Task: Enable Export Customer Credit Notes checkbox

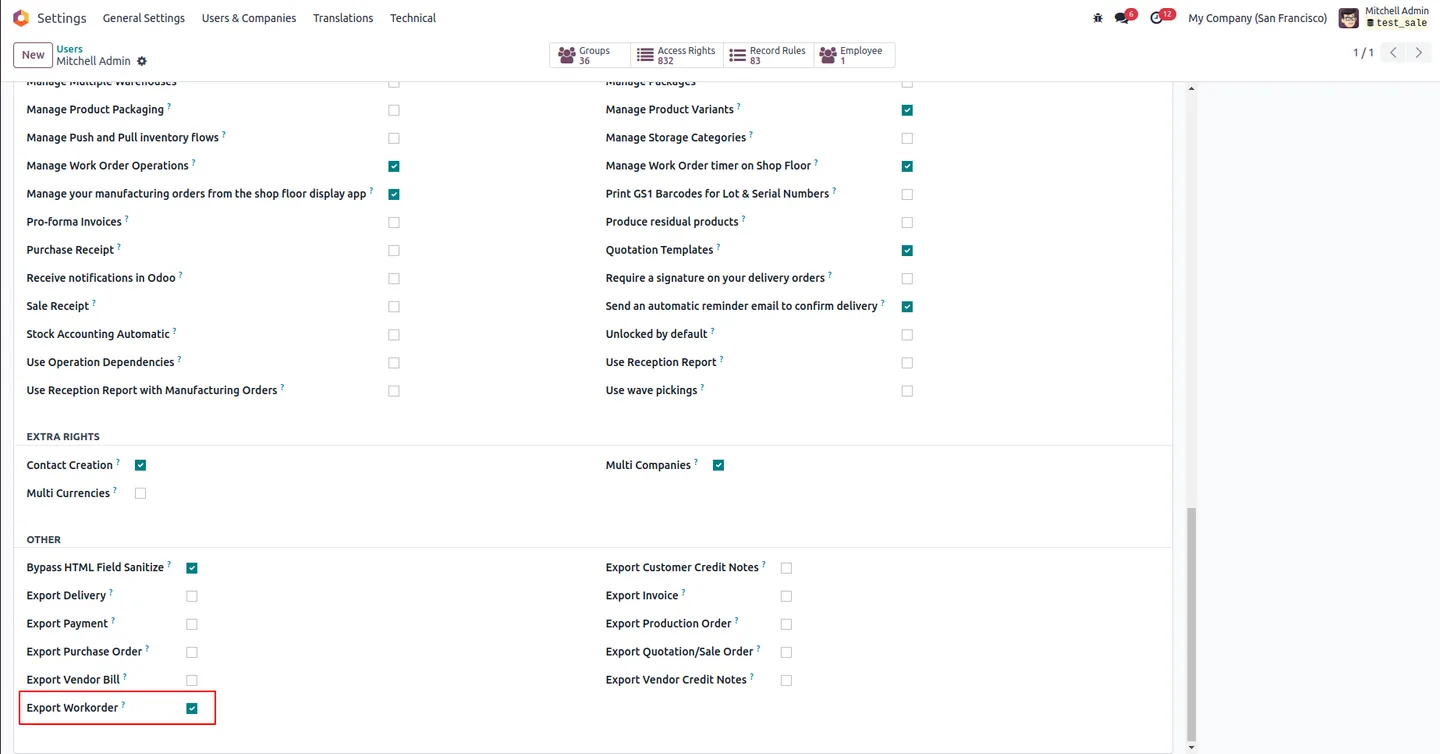Action: coord(786,568)
